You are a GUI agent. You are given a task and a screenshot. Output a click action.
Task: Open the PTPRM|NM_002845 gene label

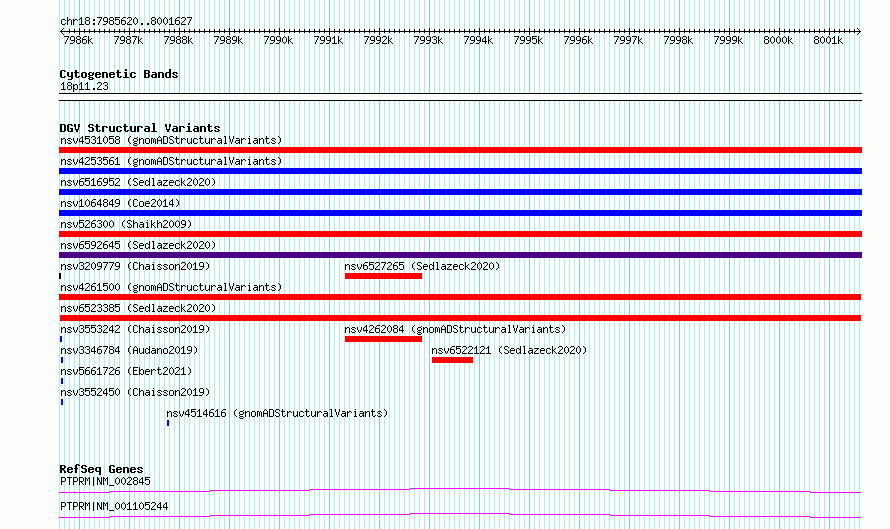point(105,481)
